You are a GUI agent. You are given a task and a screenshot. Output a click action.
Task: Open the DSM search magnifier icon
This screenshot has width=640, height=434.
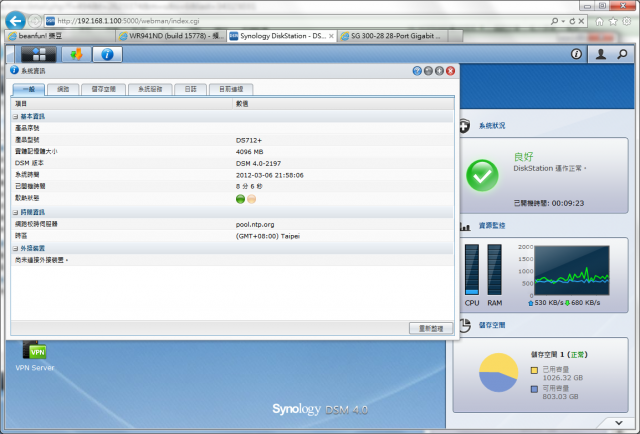coord(622,54)
